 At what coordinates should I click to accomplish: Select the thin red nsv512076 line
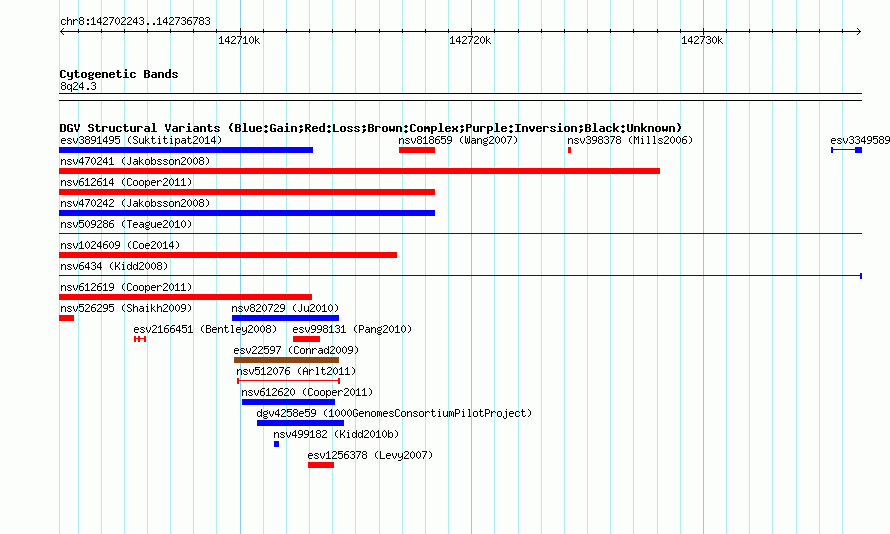[x=289, y=381]
